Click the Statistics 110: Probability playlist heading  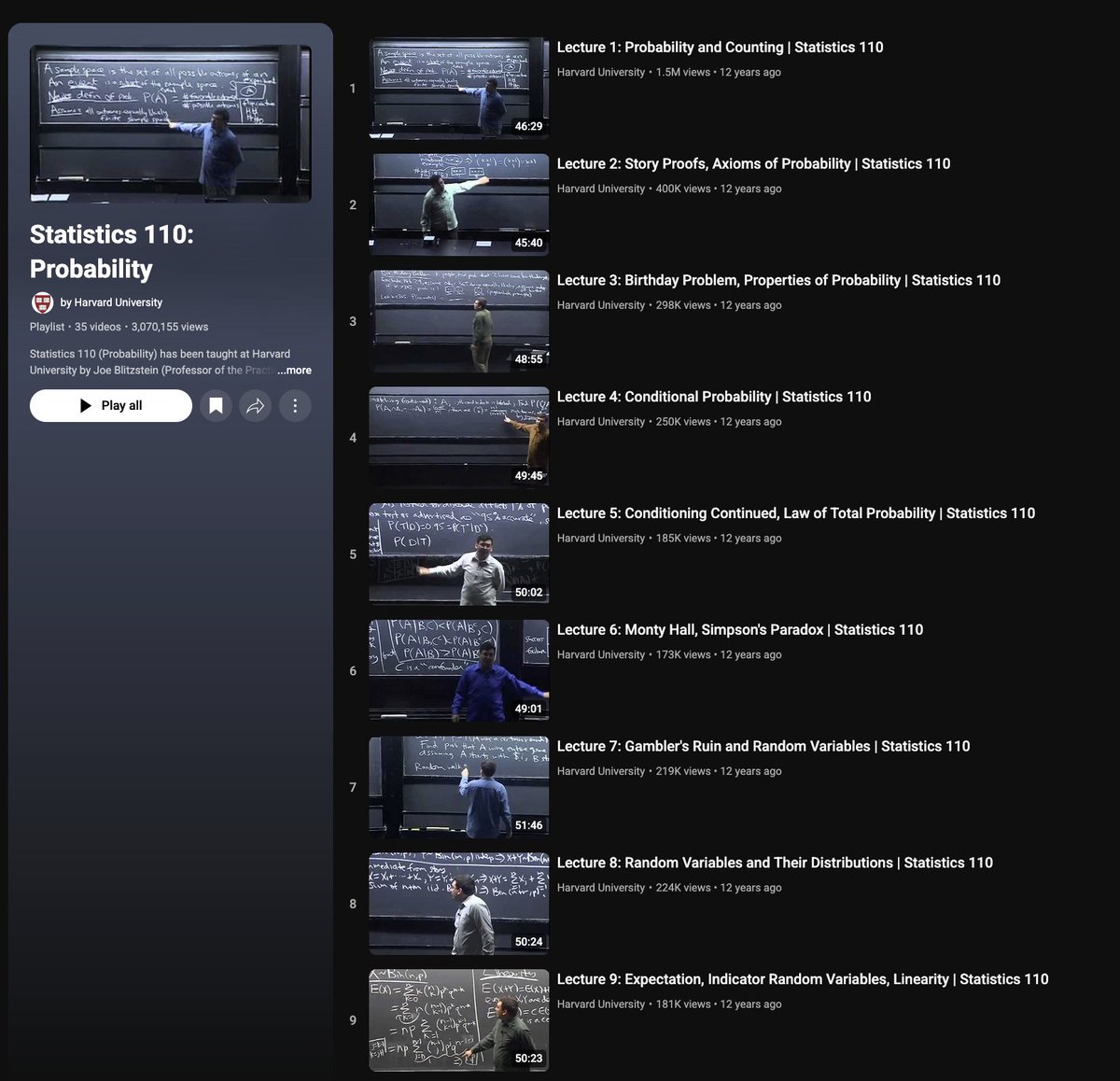pyautogui.click(x=112, y=251)
